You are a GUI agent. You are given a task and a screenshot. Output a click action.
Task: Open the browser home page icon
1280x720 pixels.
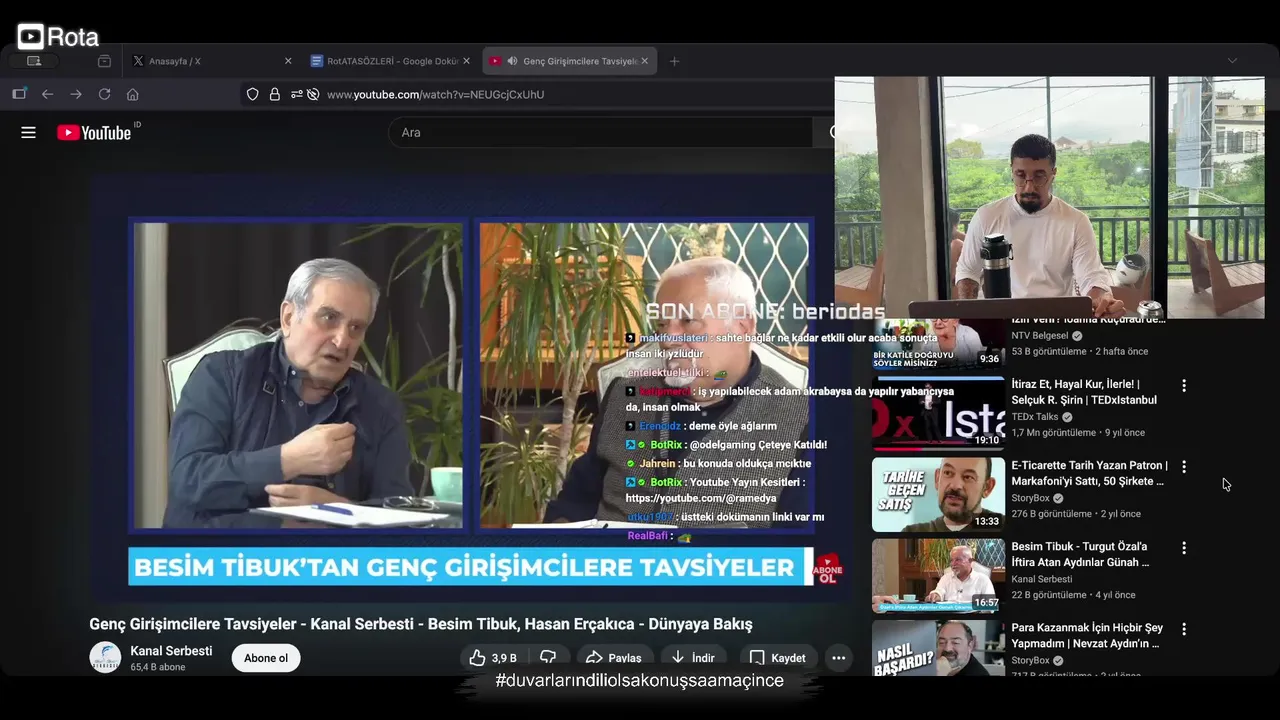click(132, 94)
